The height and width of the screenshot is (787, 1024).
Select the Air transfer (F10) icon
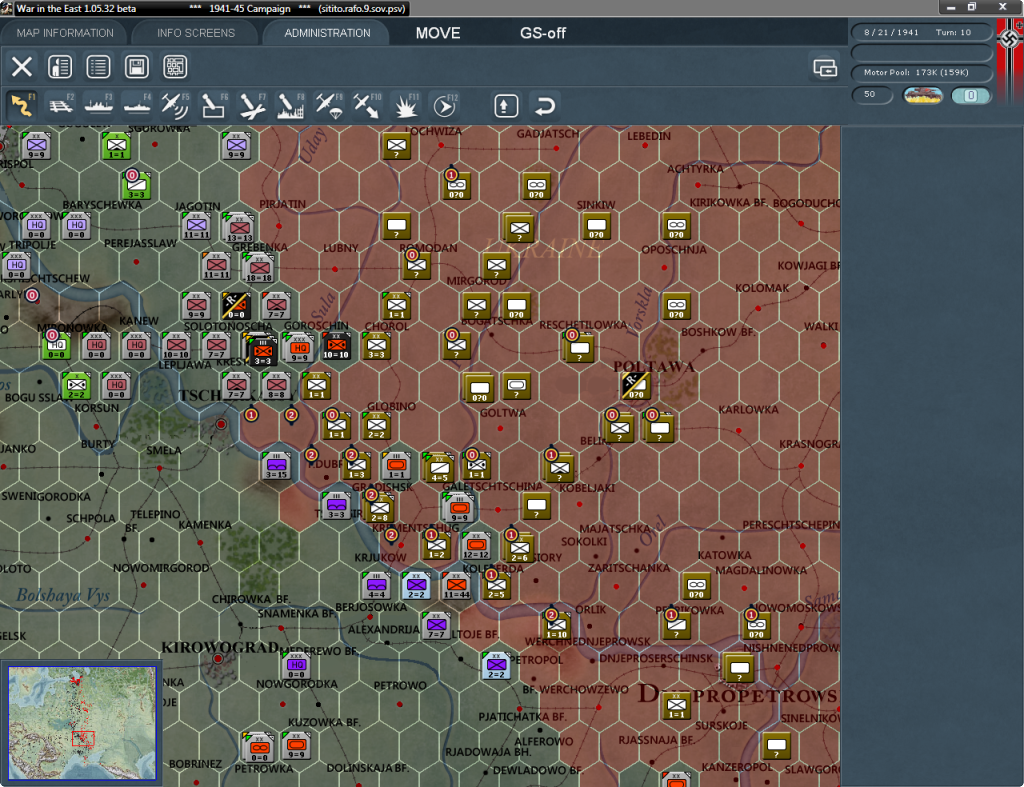click(367, 105)
